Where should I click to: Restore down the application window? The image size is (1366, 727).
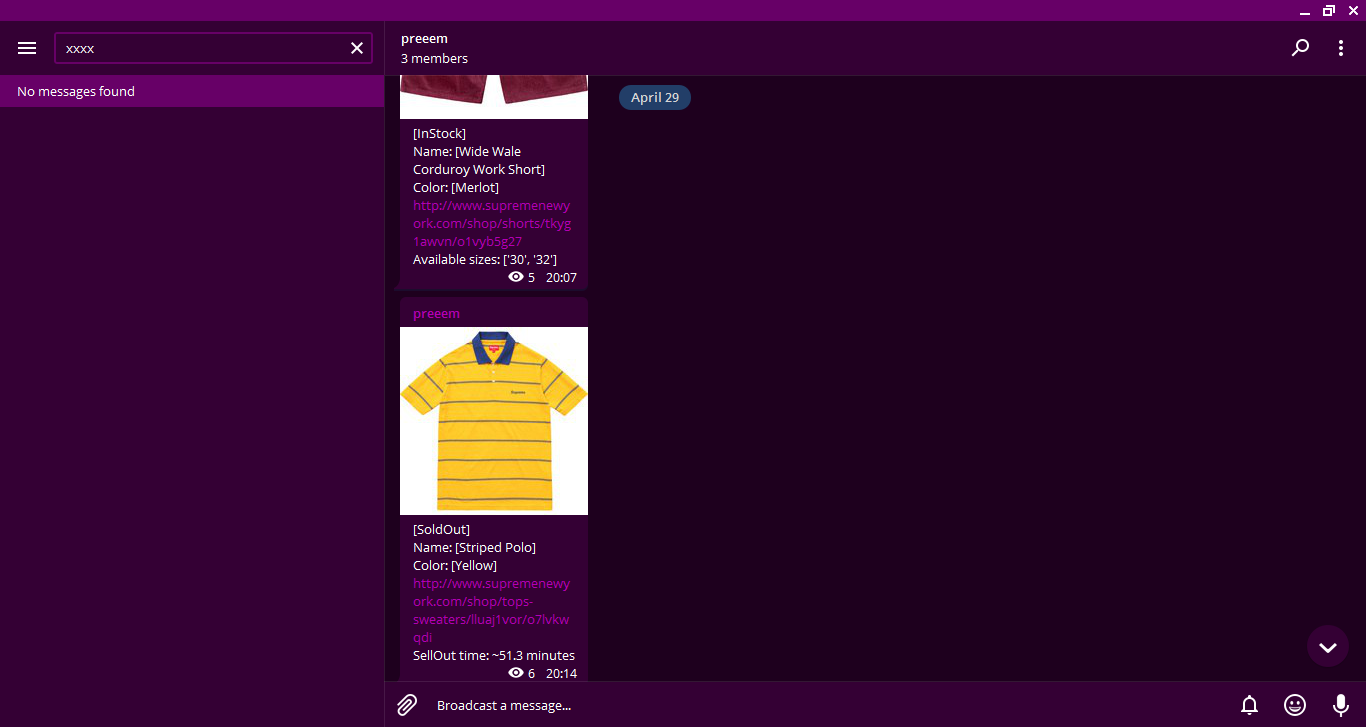[x=1329, y=10]
